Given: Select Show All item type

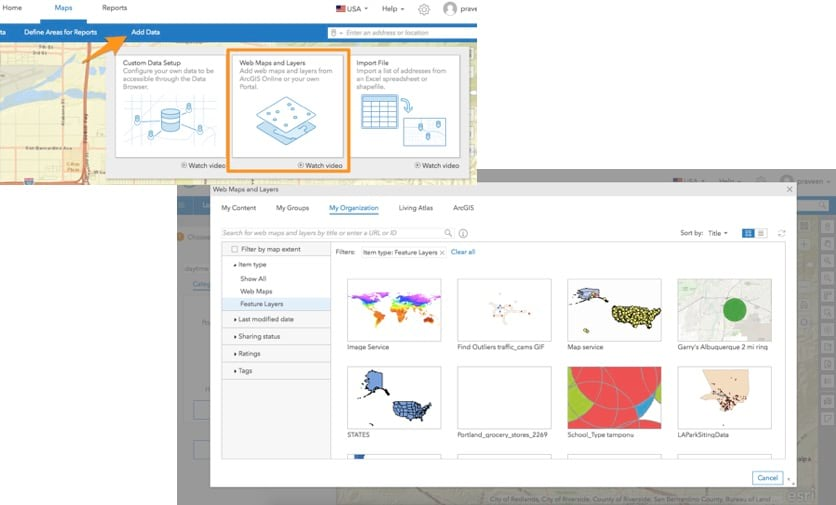Looking at the screenshot, I should [253, 278].
